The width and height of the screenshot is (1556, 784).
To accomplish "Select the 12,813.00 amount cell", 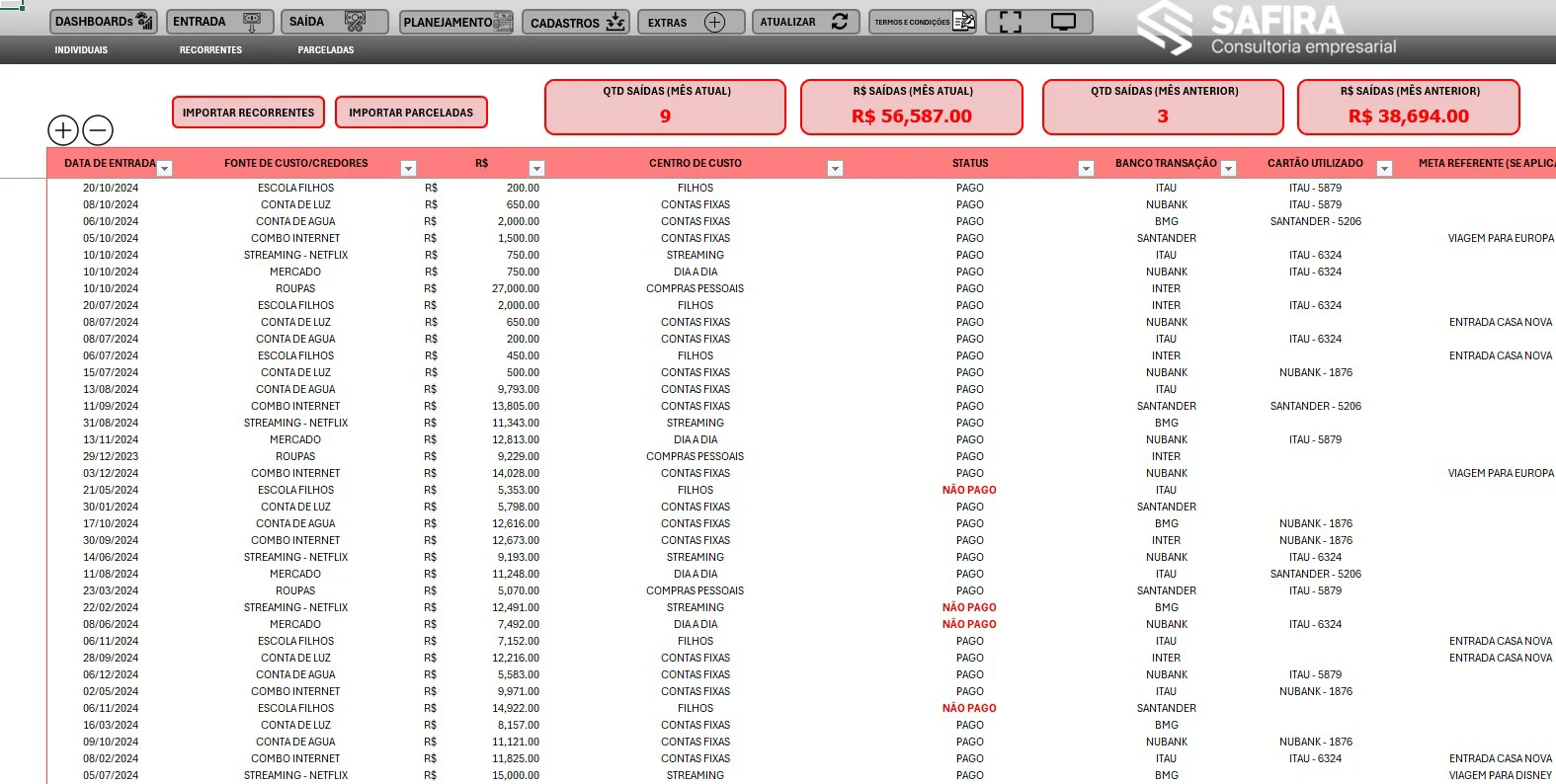I will click(x=516, y=439).
